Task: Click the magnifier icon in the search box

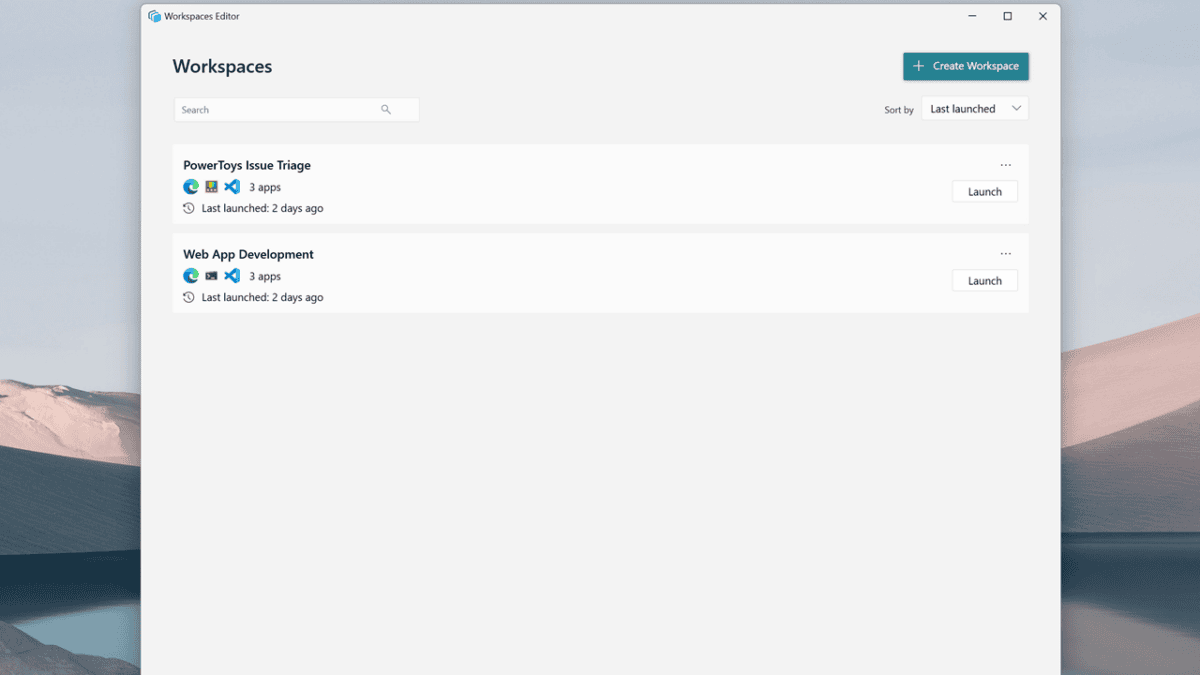Action: click(386, 110)
